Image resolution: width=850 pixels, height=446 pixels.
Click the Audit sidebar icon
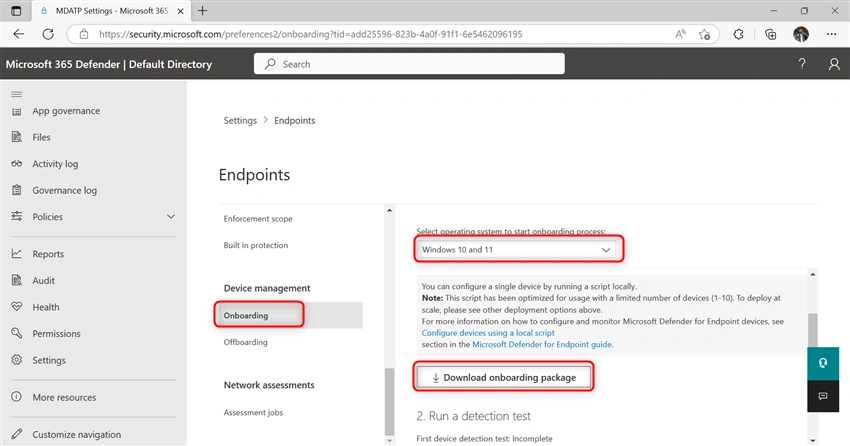tap(17, 280)
